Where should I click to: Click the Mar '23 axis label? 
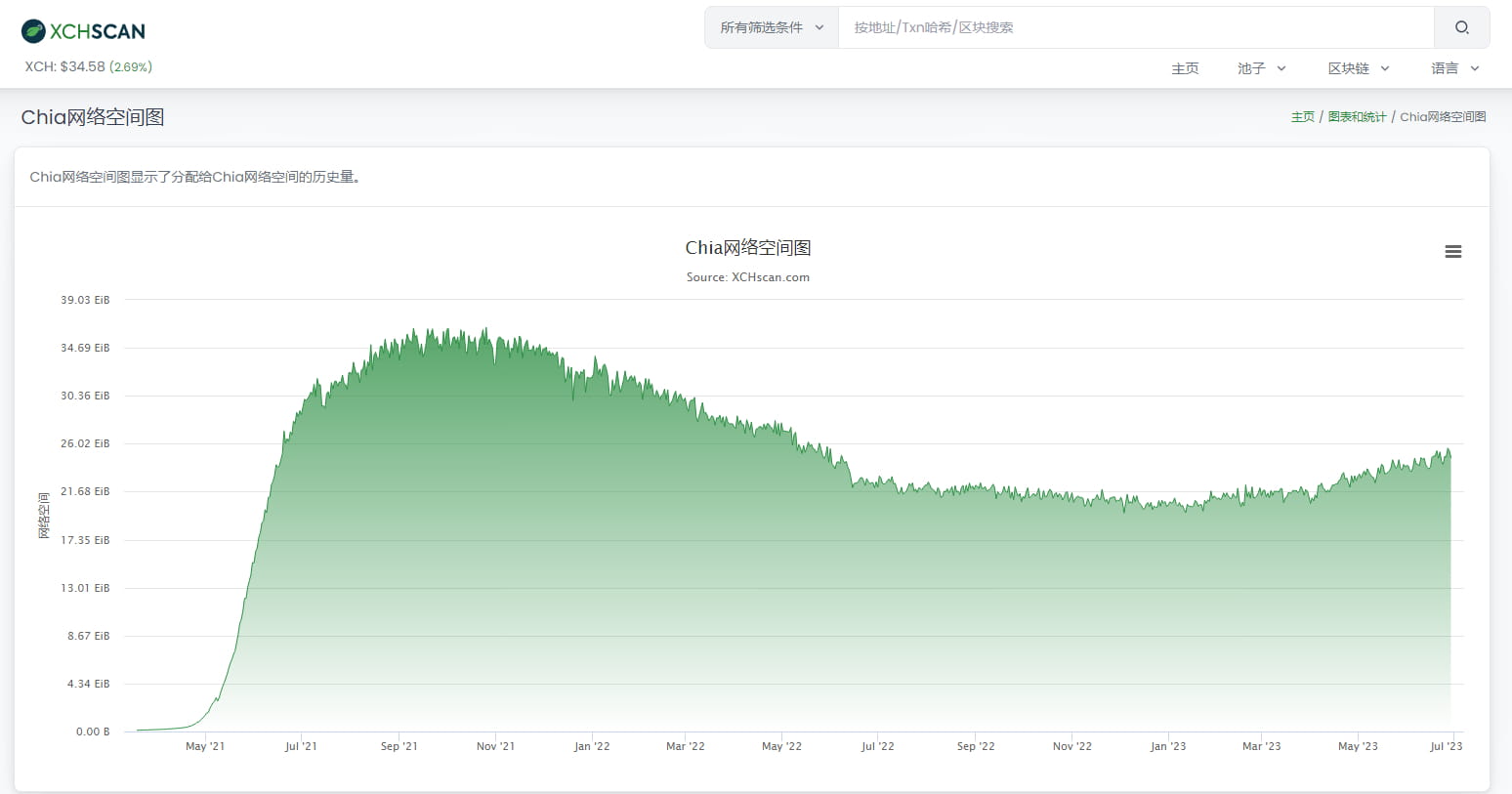coord(1261,746)
